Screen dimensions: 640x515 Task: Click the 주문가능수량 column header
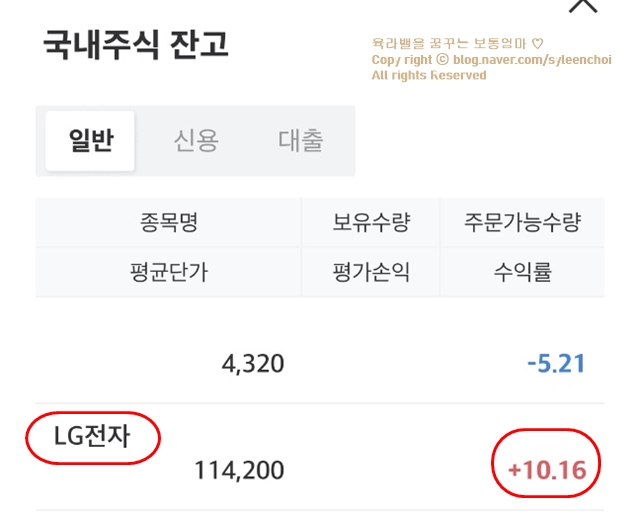tap(522, 223)
